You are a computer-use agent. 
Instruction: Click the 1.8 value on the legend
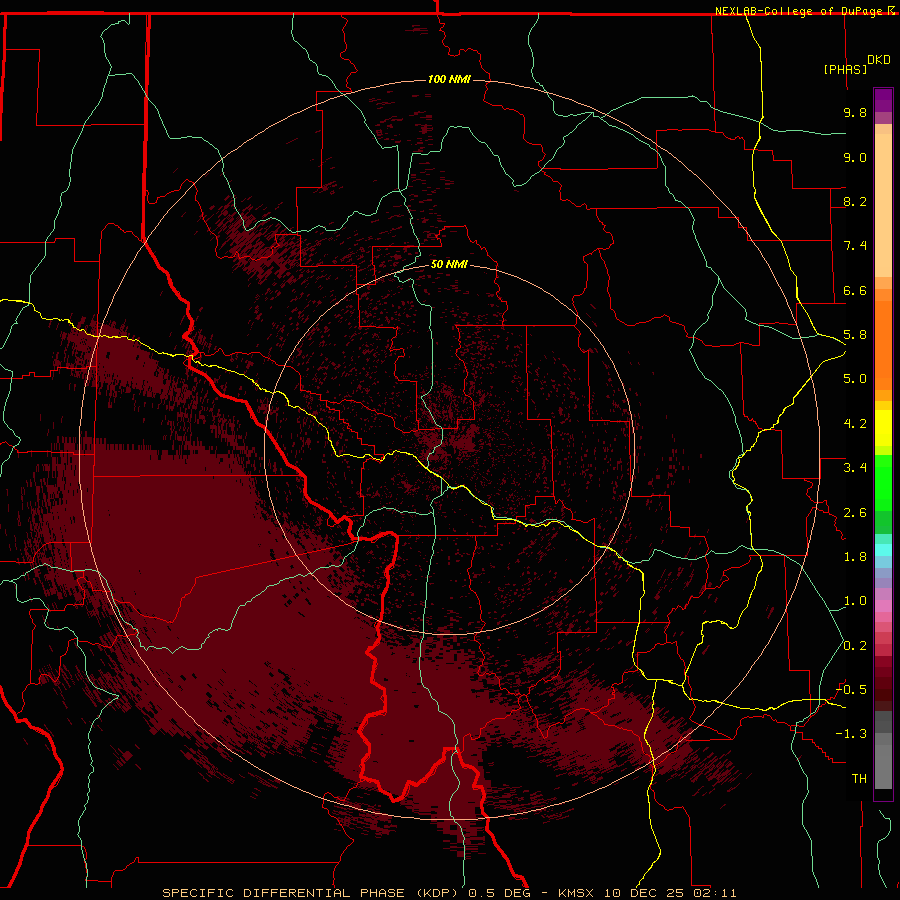pyautogui.click(x=855, y=557)
